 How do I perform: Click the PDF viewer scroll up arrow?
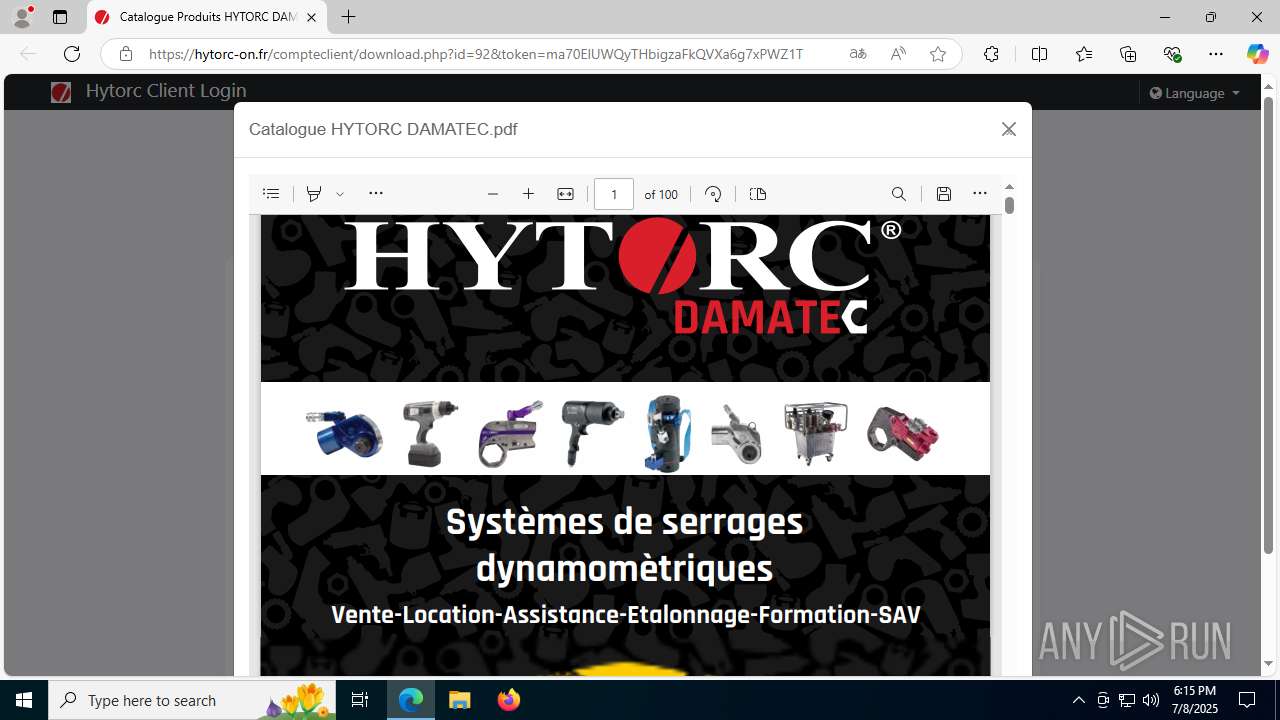(x=1009, y=186)
